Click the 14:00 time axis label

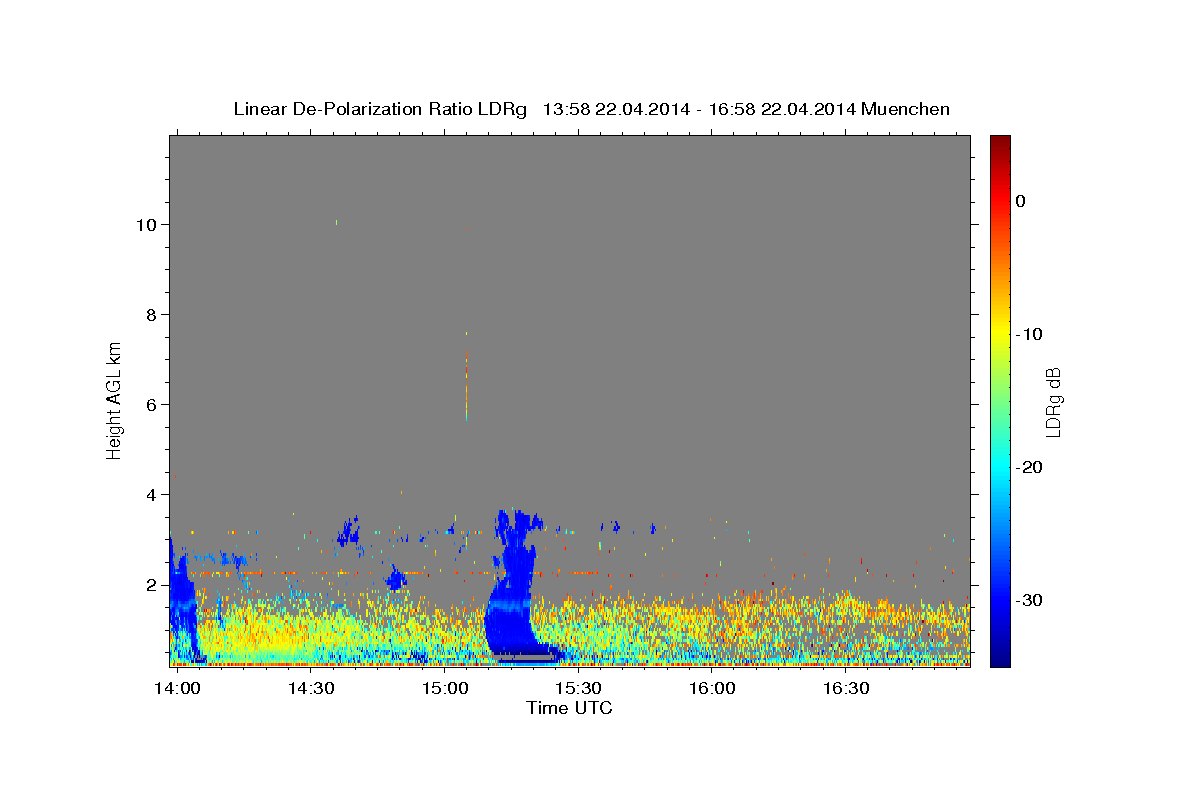click(x=178, y=689)
